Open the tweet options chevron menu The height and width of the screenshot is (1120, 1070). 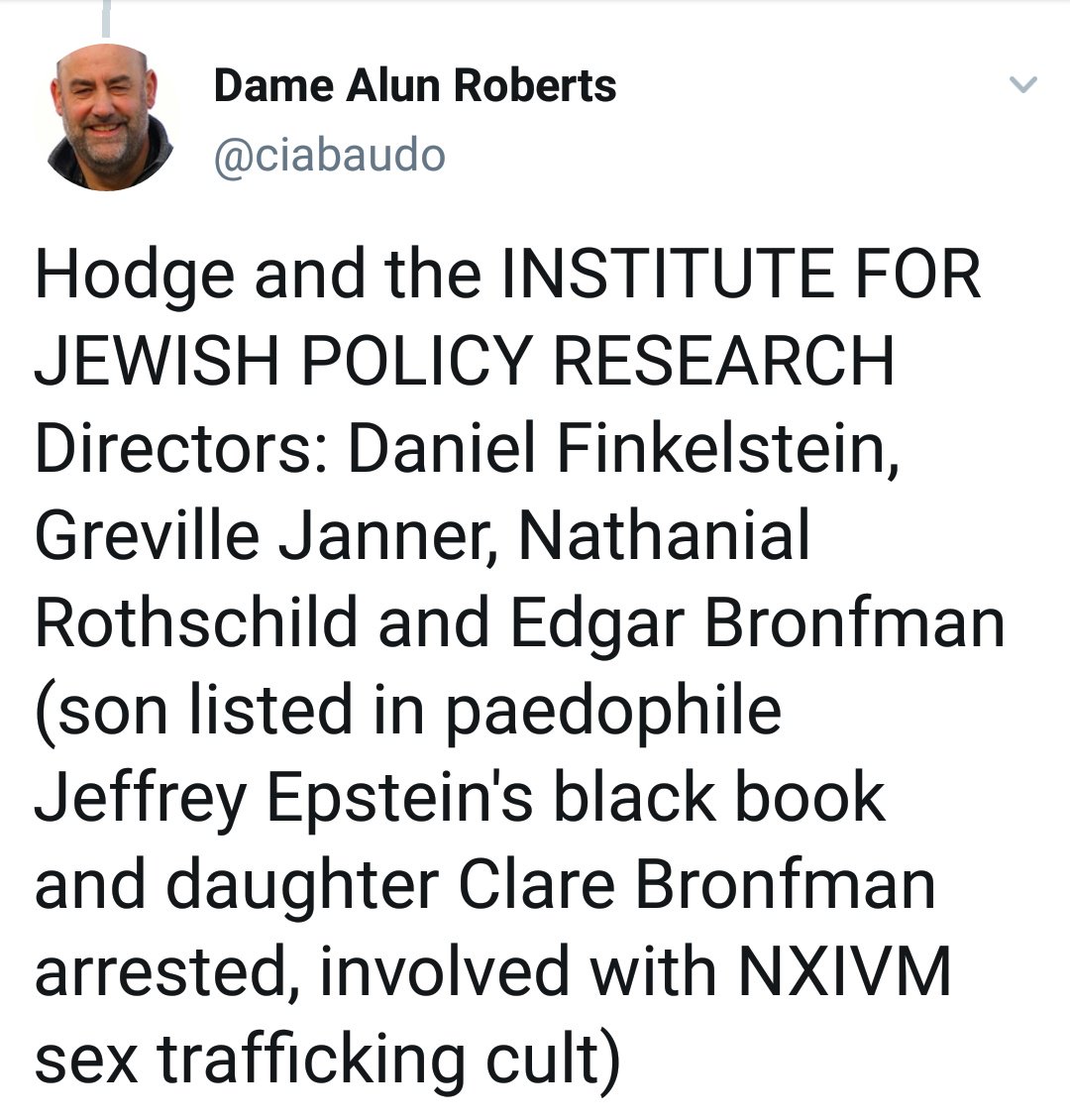[x=1021, y=86]
